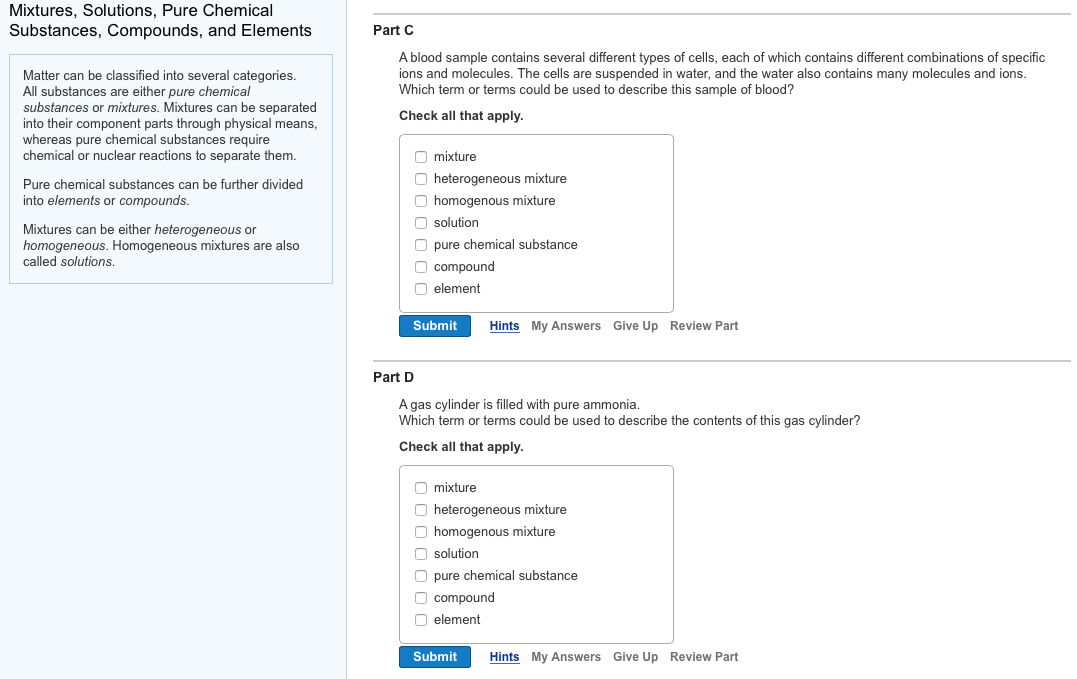Check the compound checkbox in Part C
This screenshot has height=679, width=1077.
click(421, 266)
